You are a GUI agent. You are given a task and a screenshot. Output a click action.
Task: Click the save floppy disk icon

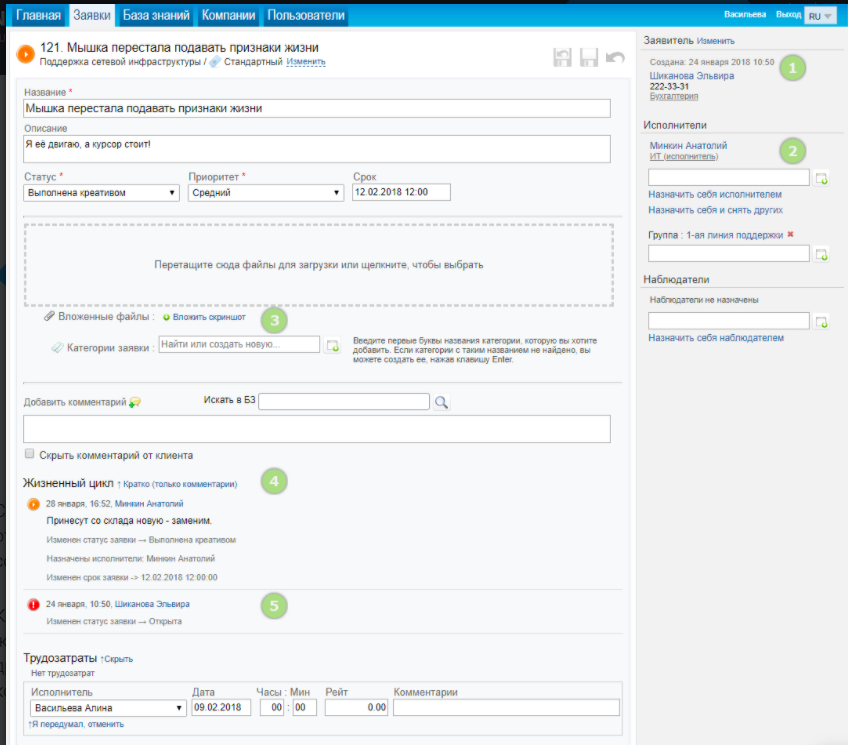point(589,58)
